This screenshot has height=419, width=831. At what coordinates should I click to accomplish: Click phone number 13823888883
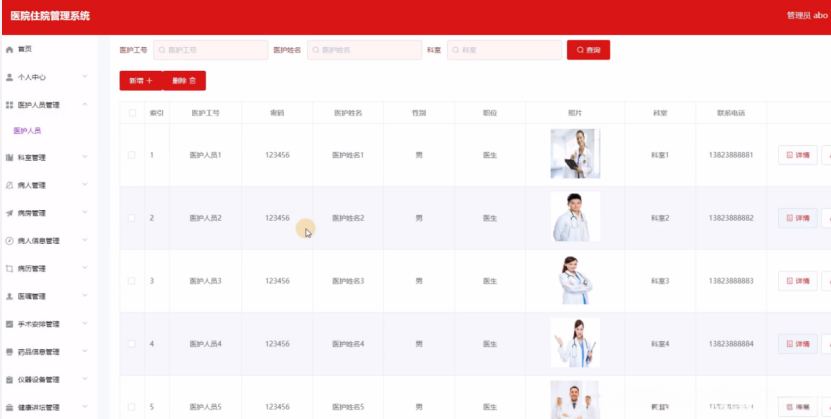[x=731, y=281]
